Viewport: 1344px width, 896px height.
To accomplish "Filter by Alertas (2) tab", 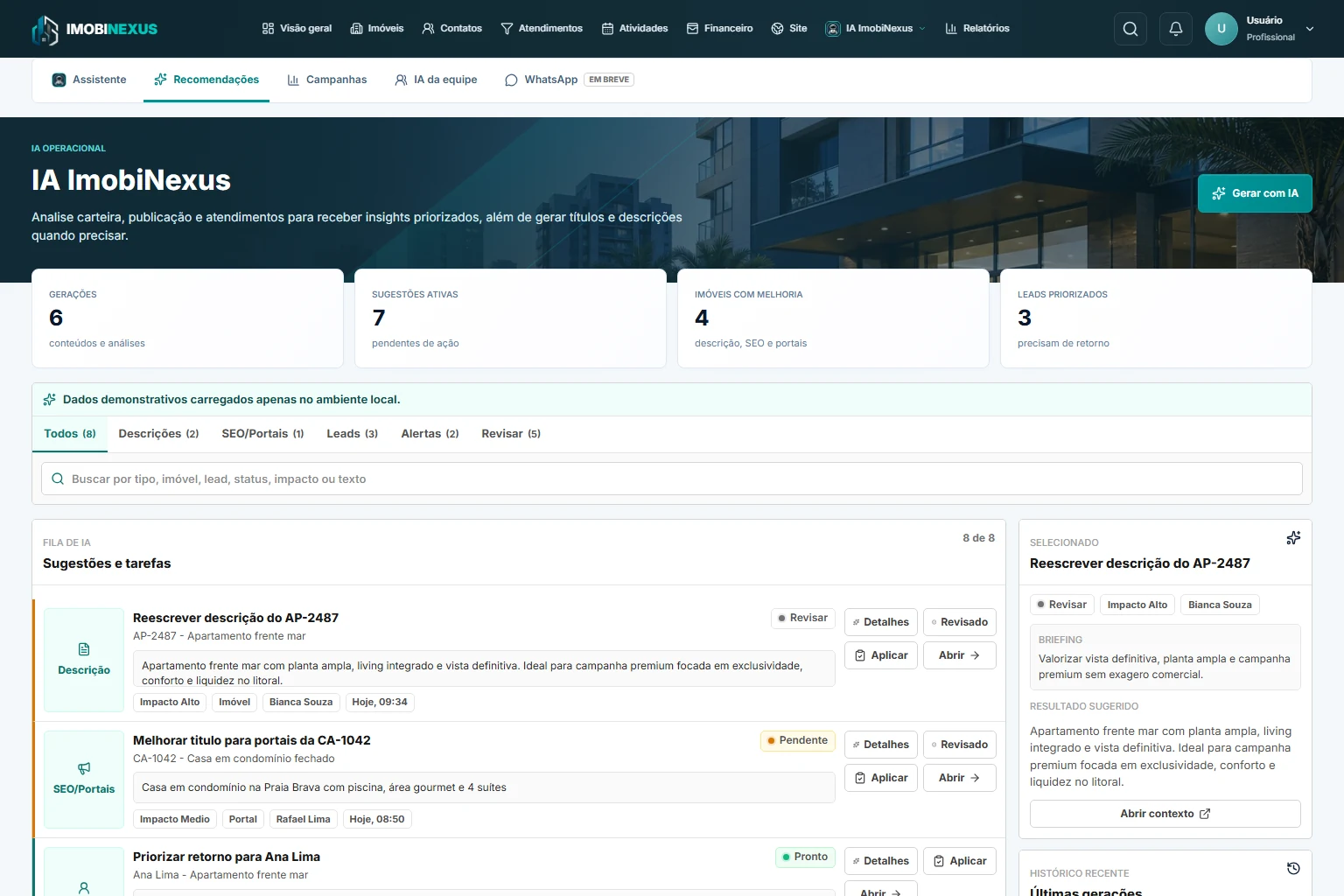I will (x=430, y=434).
